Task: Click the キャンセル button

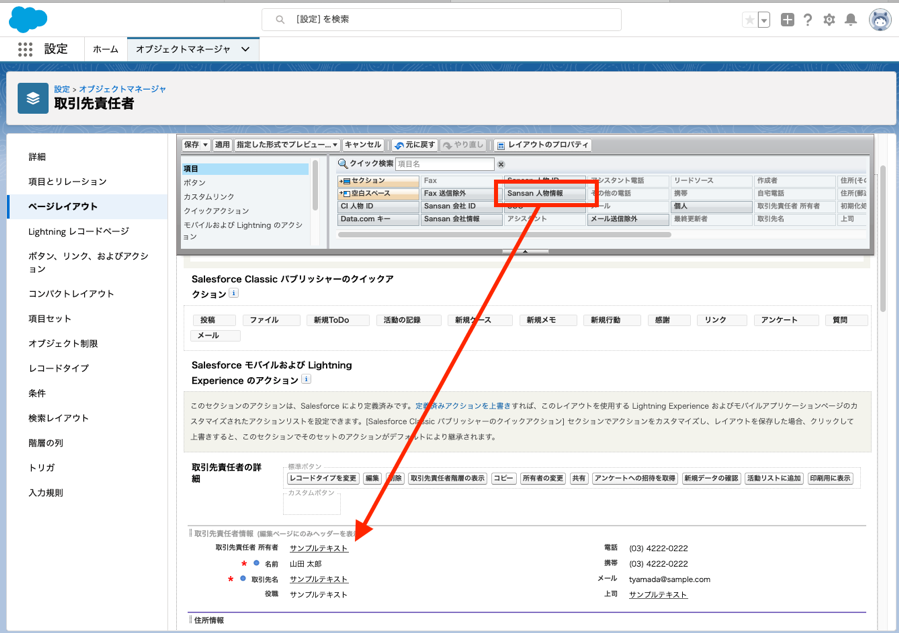Action: tap(363, 145)
